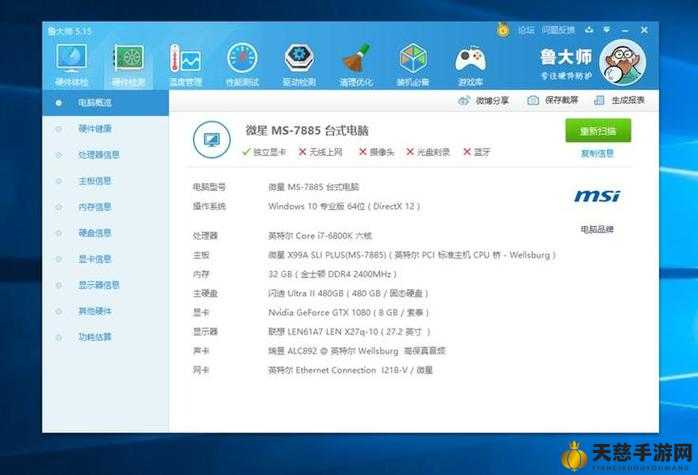Click the MSI brand logo

[597, 196]
